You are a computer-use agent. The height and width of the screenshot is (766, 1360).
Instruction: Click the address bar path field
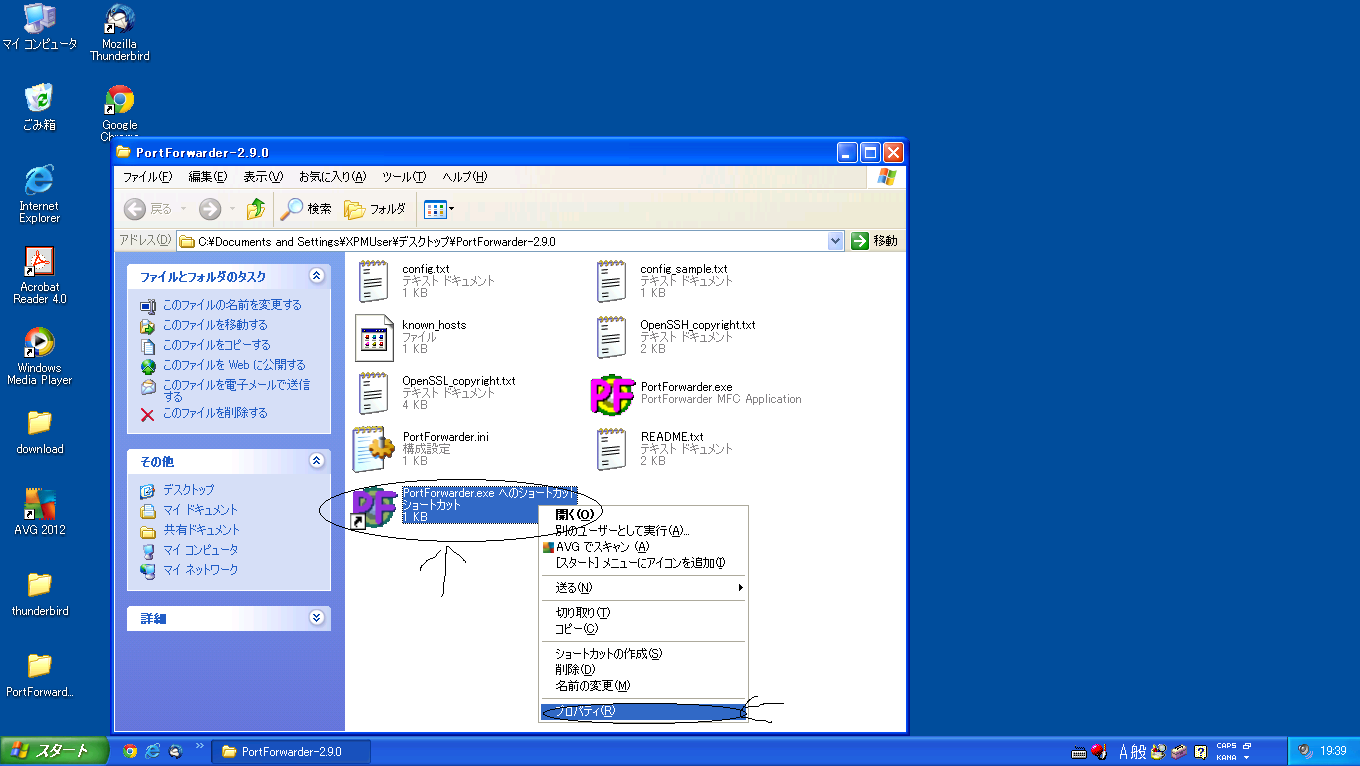click(500, 241)
